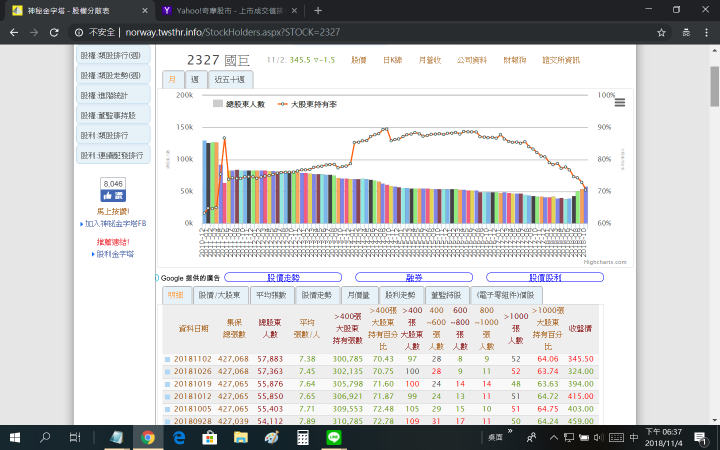Viewport: 720px width, 450px height.
Task: Open 月營收 link in header
Action: coord(430,60)
